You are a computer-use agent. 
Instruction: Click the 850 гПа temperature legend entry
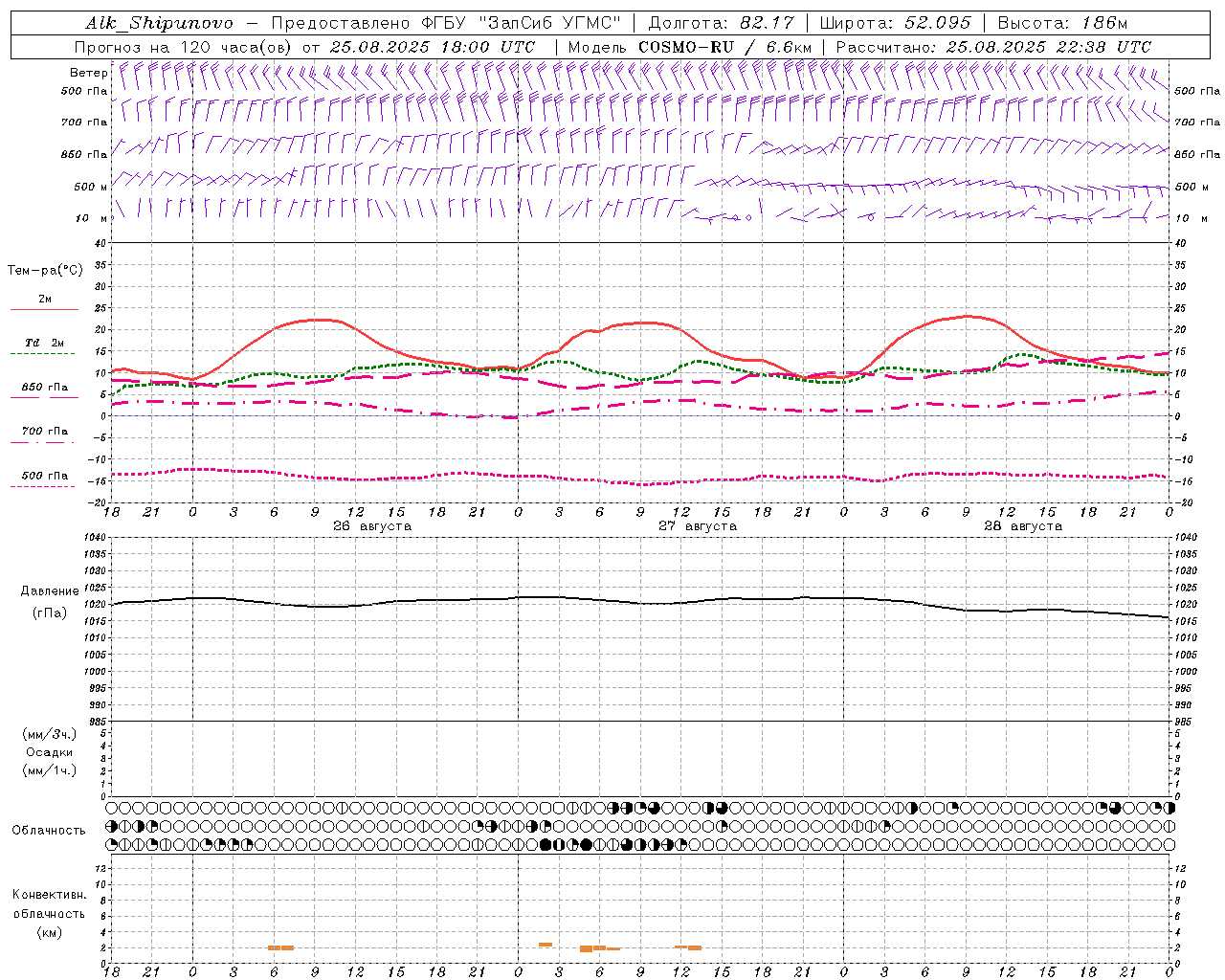coord(44,388)
